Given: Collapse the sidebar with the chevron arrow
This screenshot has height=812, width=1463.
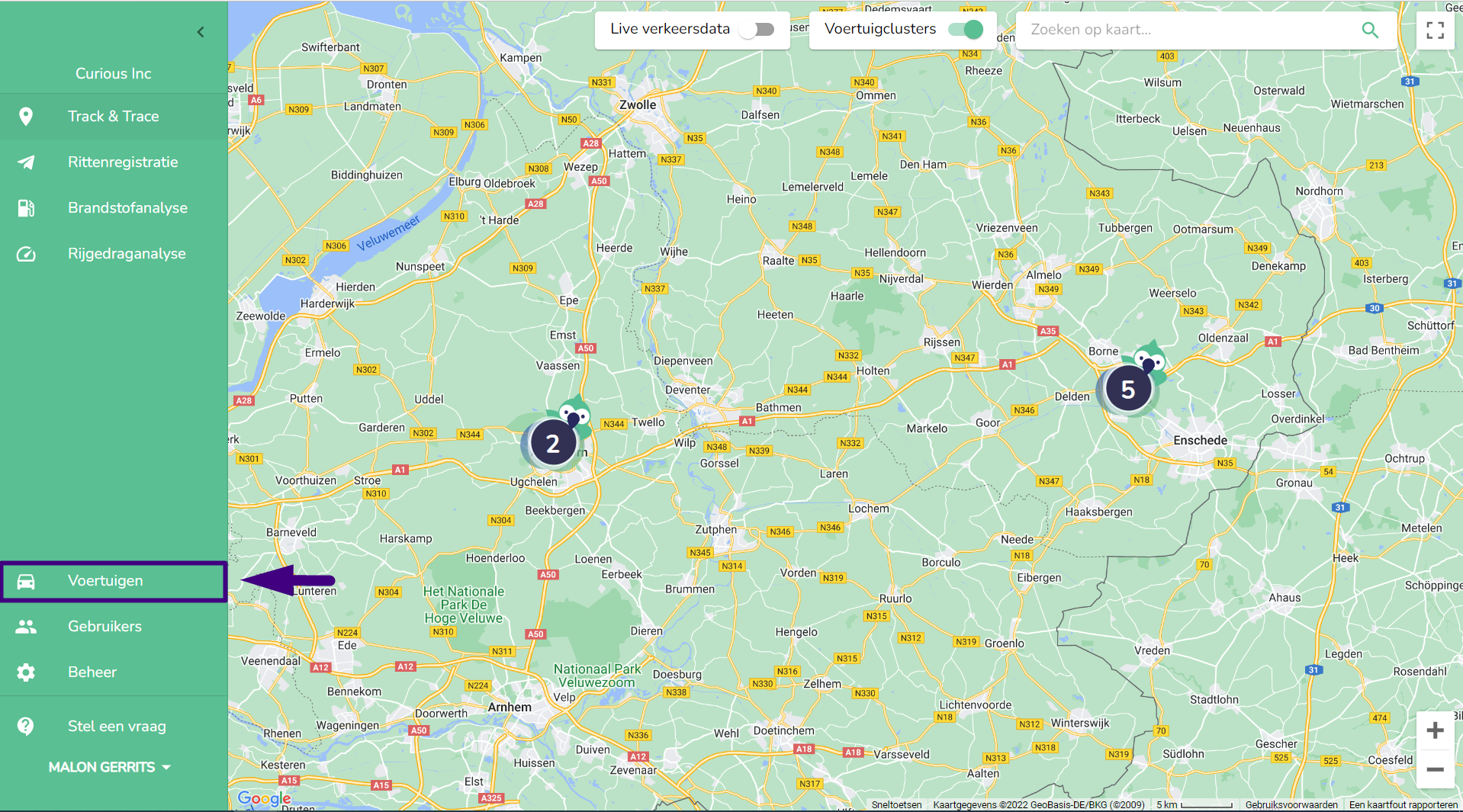Looking at the screenshot, I should point(201,32).
